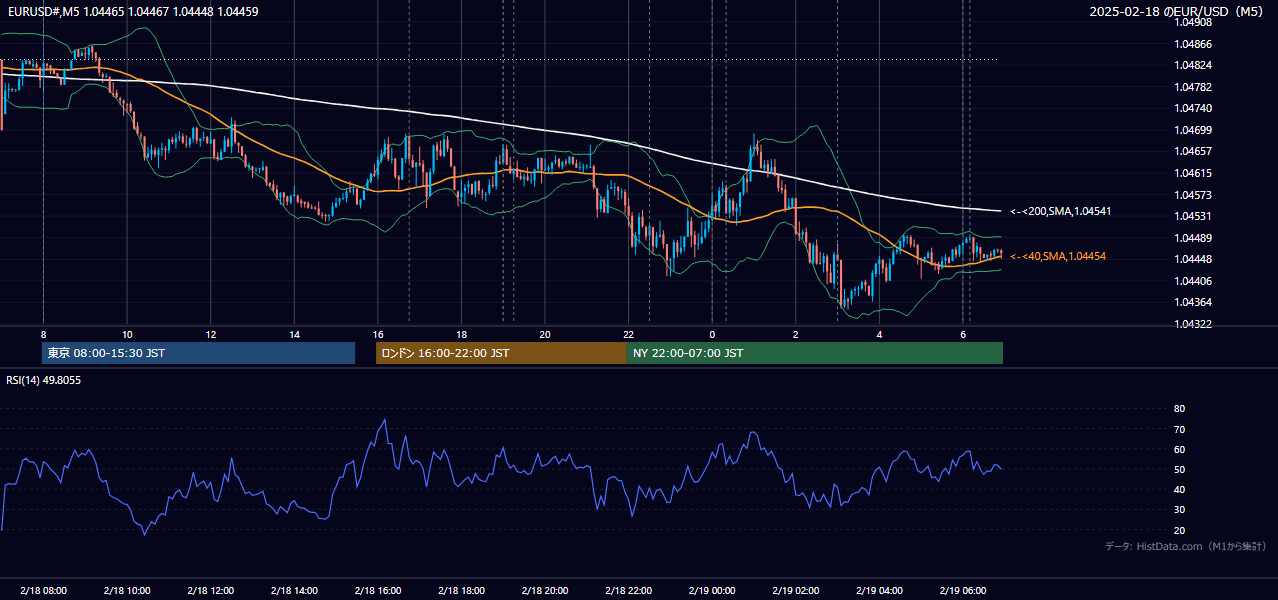Click the '2/19 02:00' date label
1278x600 pixels.
[796, 591]
